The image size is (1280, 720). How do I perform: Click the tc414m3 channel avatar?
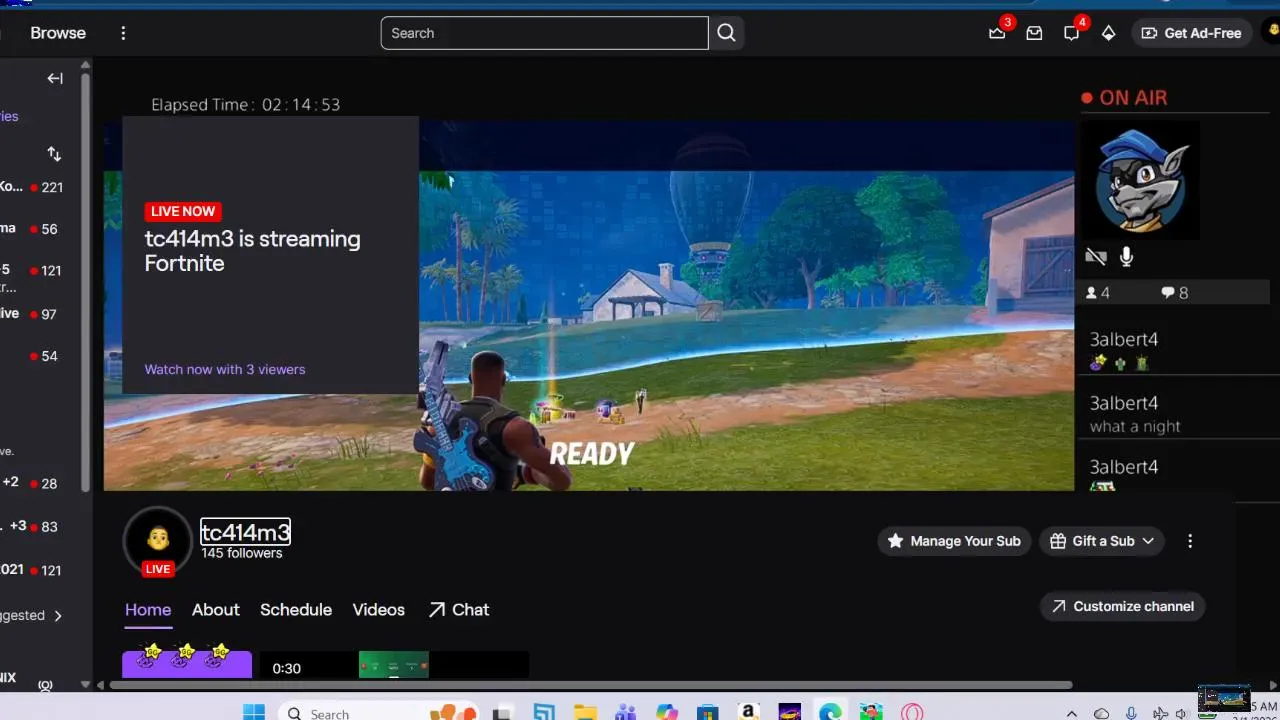pos(158,540)
